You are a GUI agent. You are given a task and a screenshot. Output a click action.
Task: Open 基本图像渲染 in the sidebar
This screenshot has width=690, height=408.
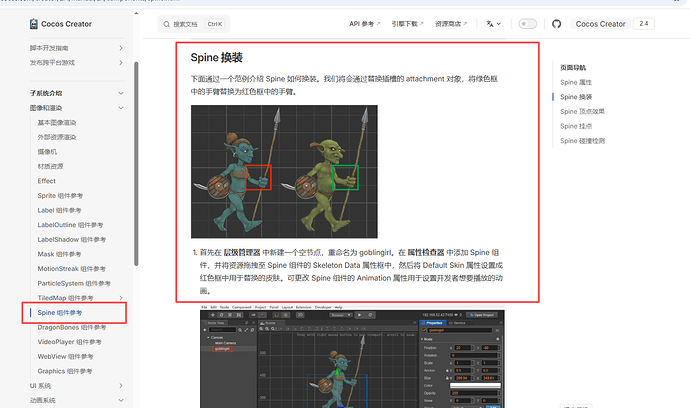(x=57, y=122)
